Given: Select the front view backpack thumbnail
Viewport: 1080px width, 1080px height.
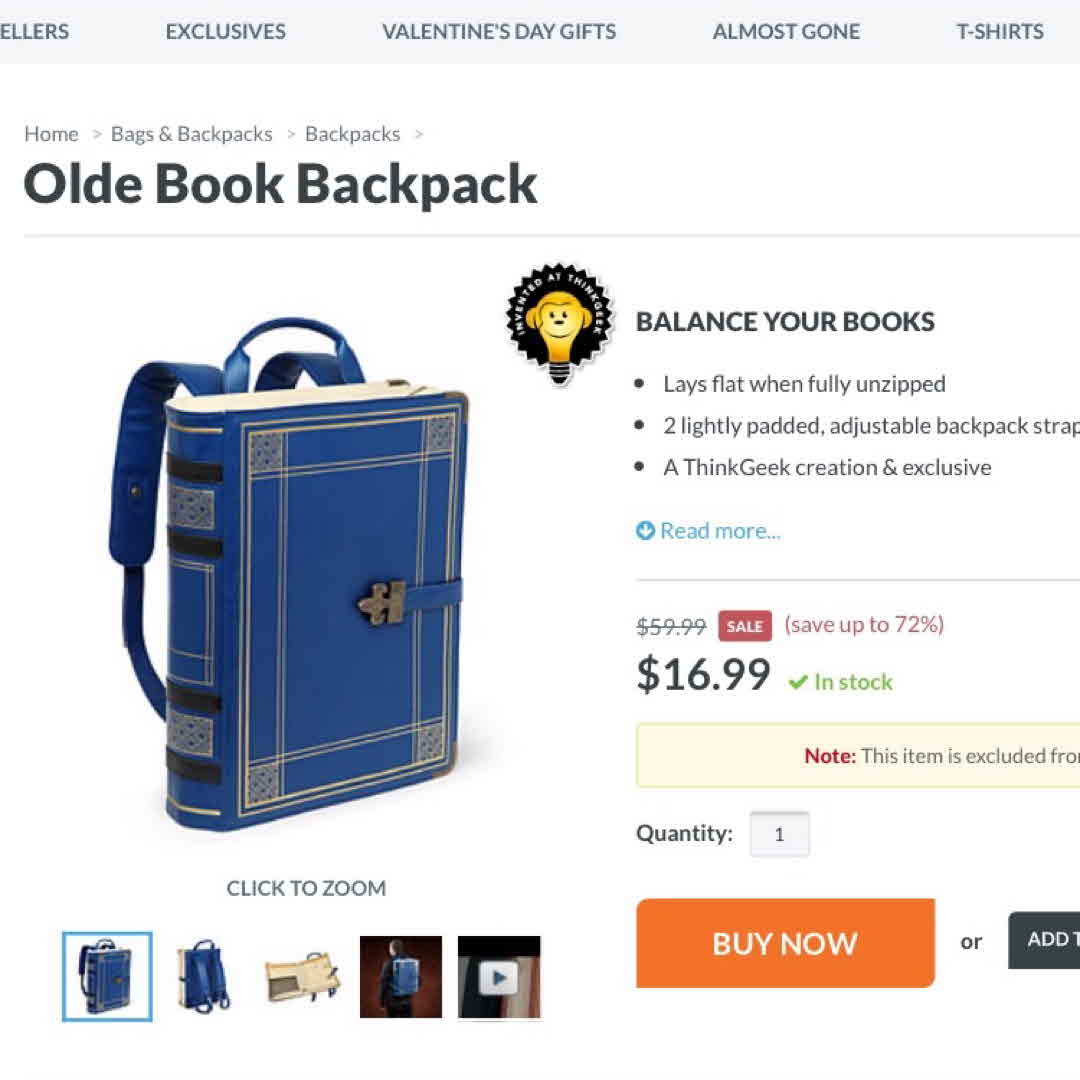Looking at the screenshot, I should click(107, 976).
